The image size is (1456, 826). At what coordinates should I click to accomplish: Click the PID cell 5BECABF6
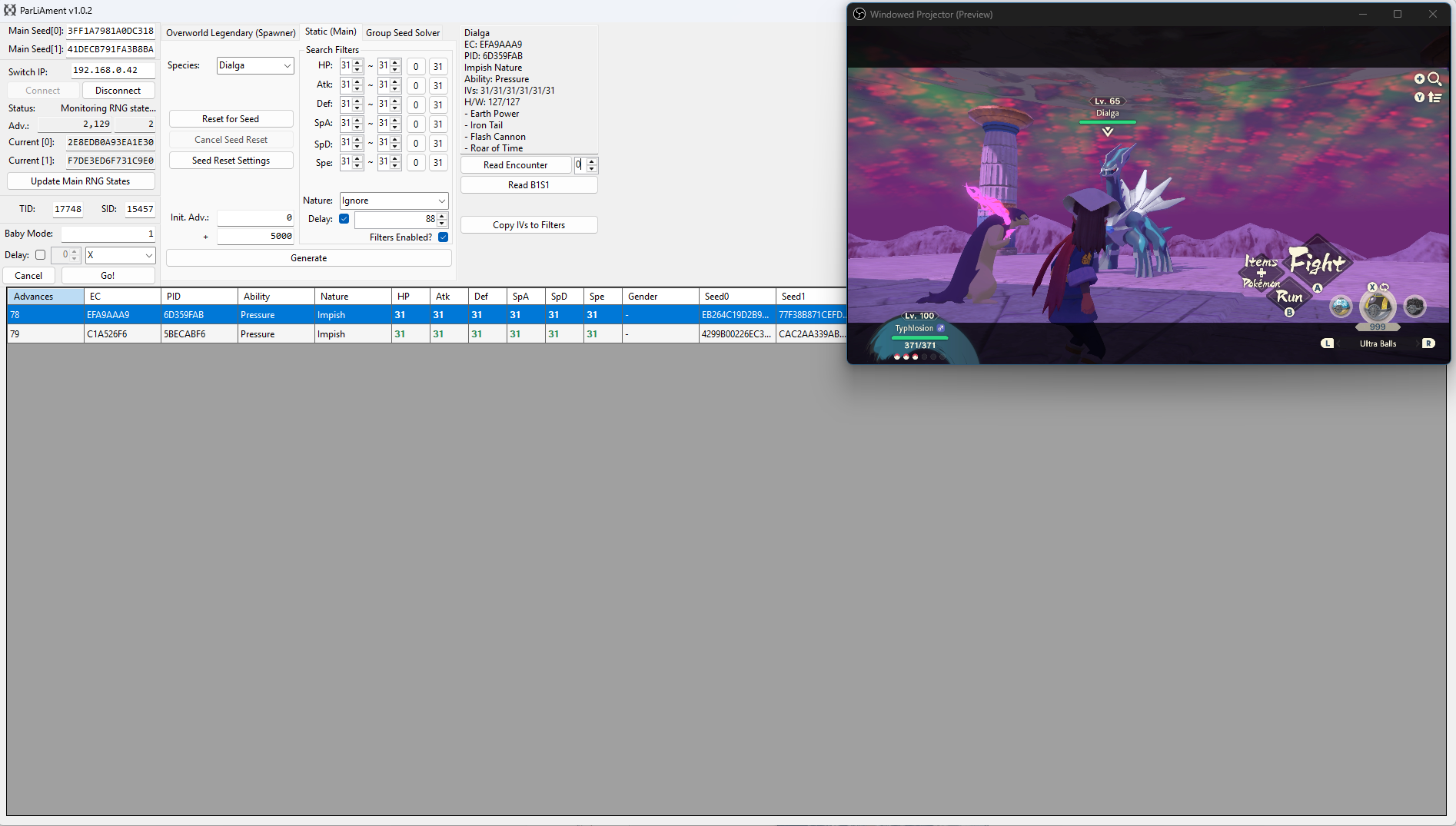click(199, 334)
